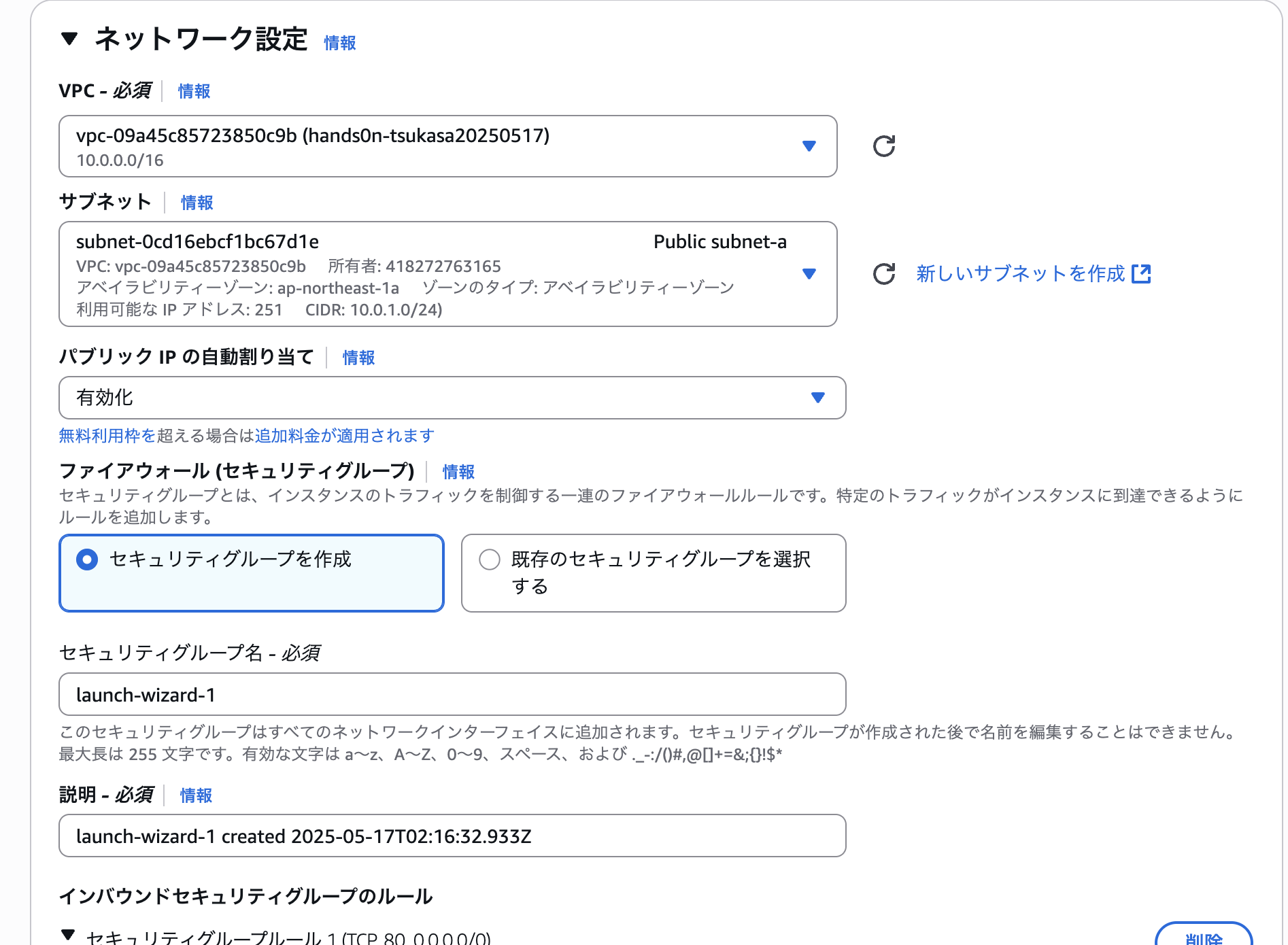
Task: Select 既存のセキュリティグループを選択する option
Action: click(489, 560)
